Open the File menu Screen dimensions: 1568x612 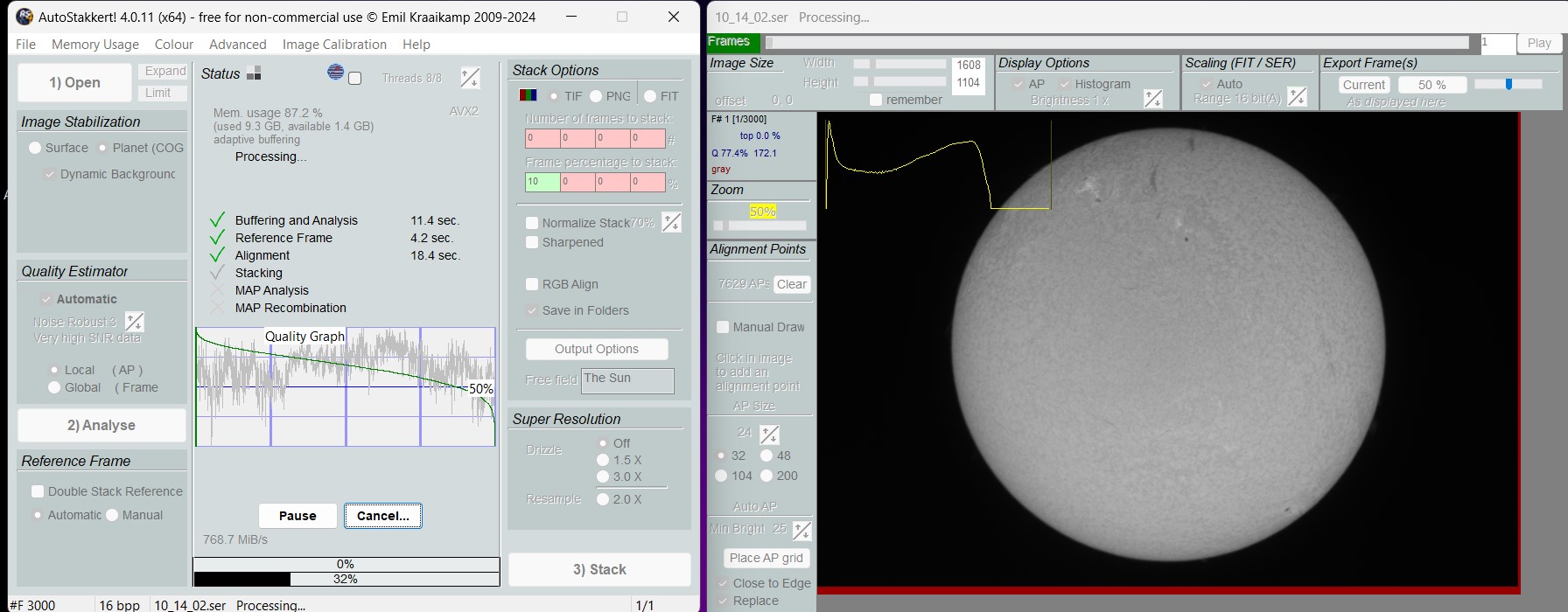pyautogui.click(x=25, y=45)
